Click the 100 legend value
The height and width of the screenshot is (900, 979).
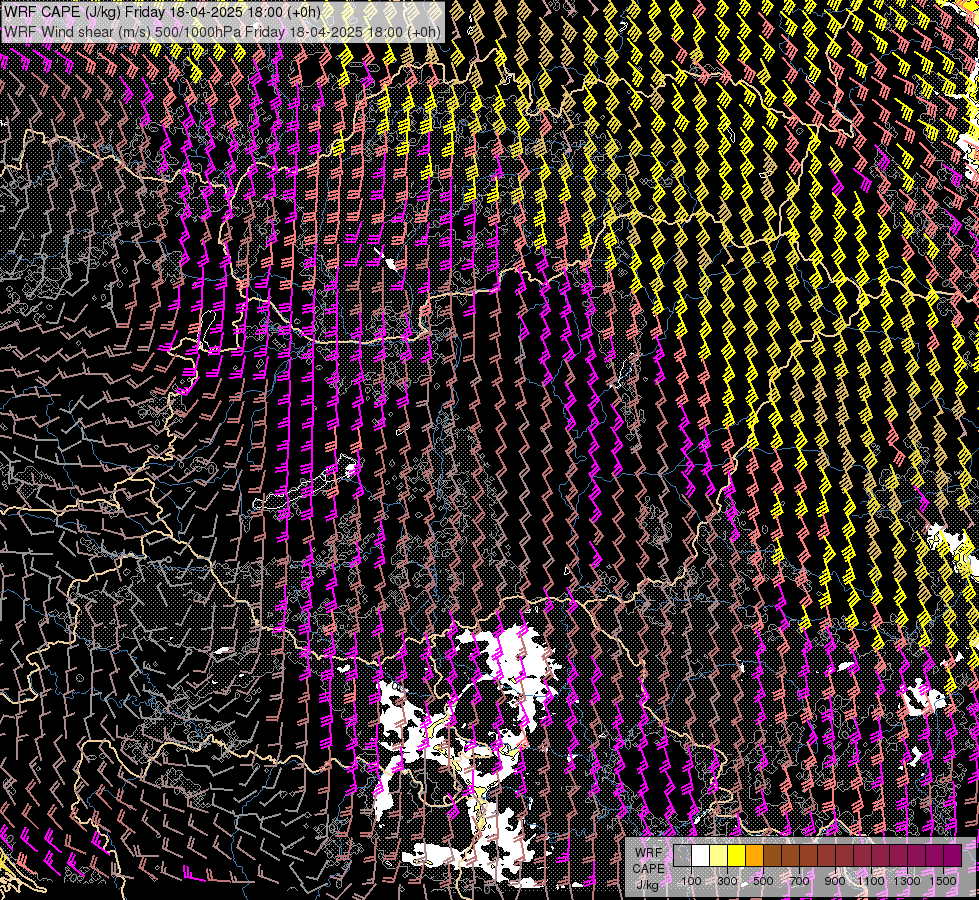point(691,881)
